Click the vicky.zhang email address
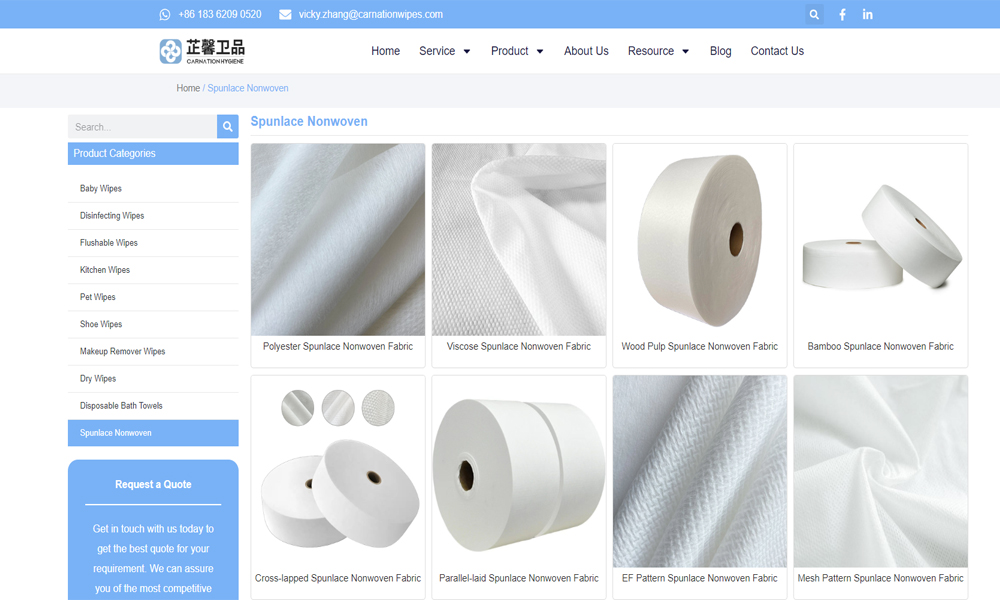The image size is (1000, 600). (370, 14)
